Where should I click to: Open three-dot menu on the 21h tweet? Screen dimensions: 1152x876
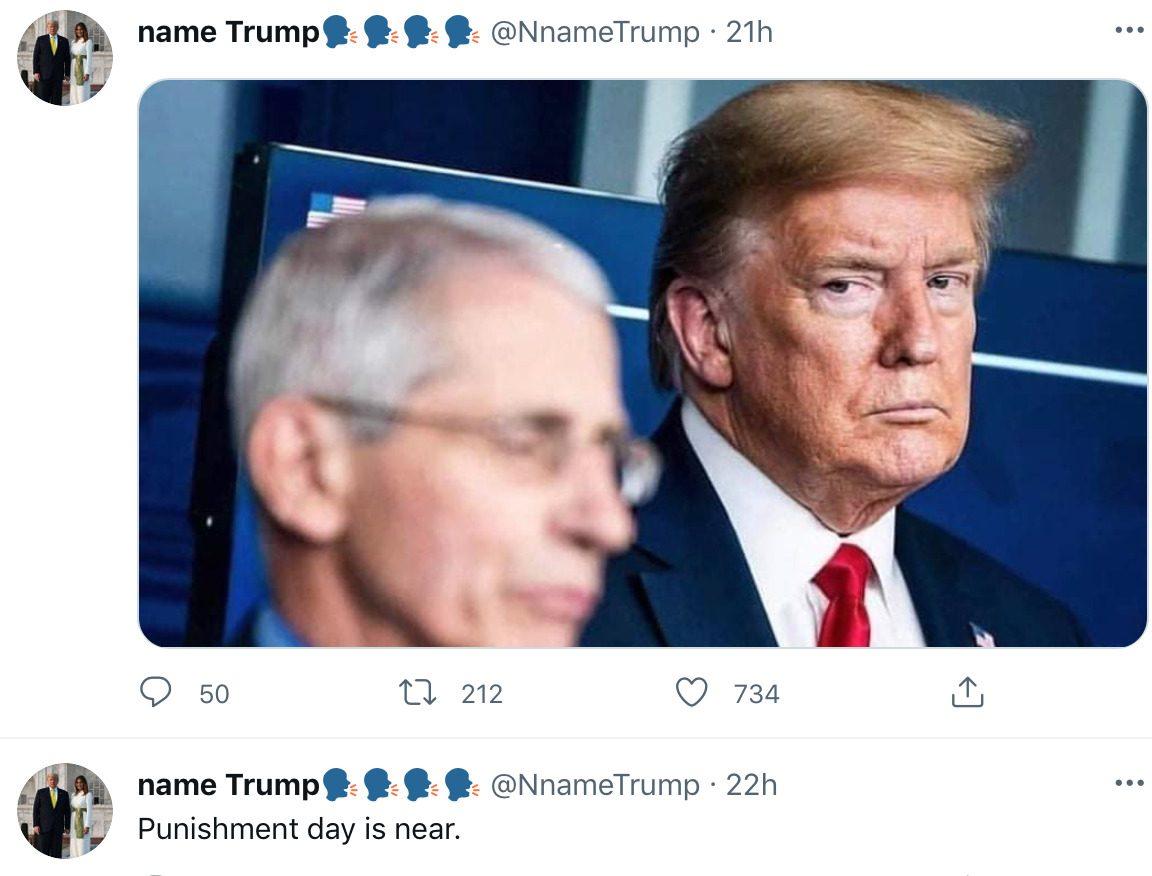[x=1129, y=31]
